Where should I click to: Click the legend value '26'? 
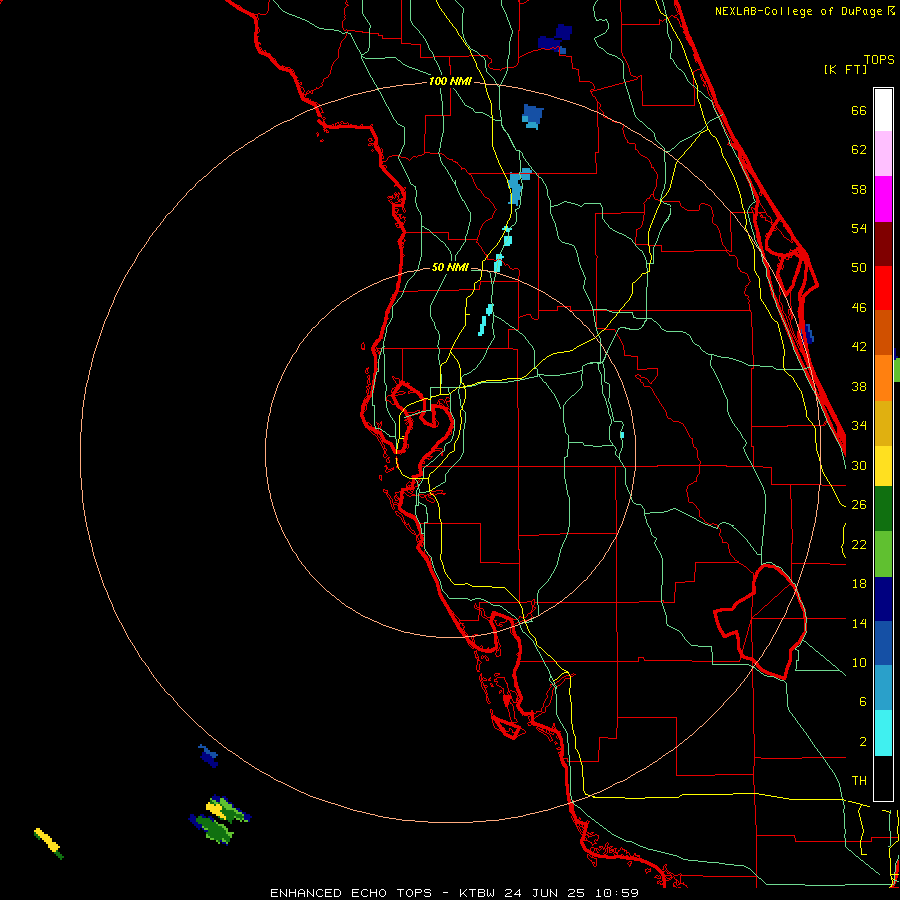point(859,505)
